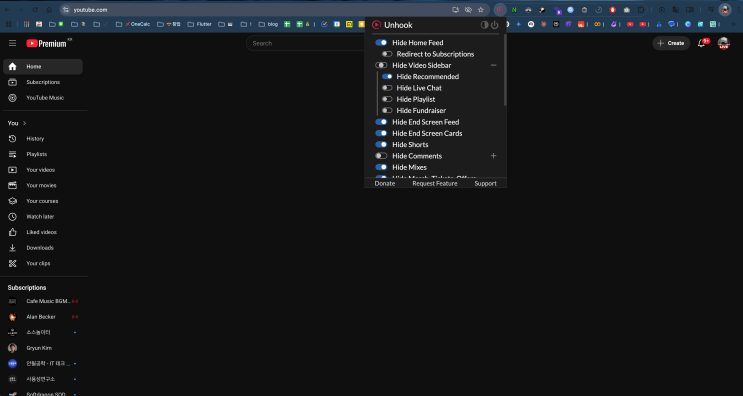Click the Create button
Image resolution: width=743 pixels, height=396 pixels.
[x=671, y=43]
